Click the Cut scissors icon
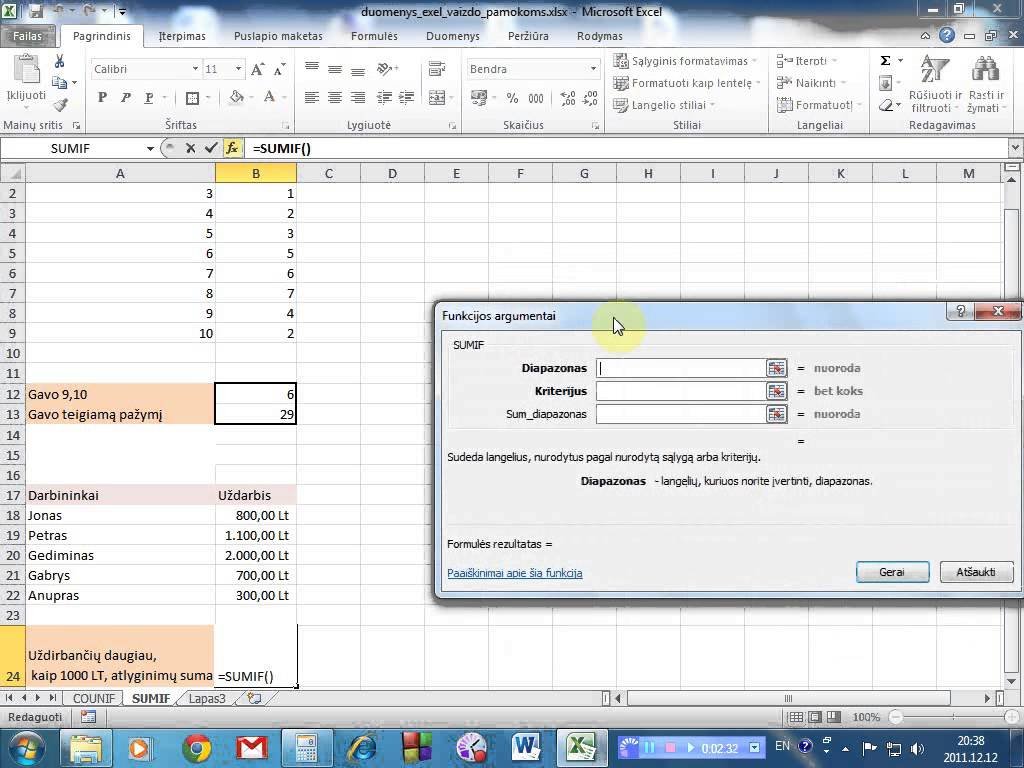1024x768 pixels. pyautogui.click(x=59, y=61)
